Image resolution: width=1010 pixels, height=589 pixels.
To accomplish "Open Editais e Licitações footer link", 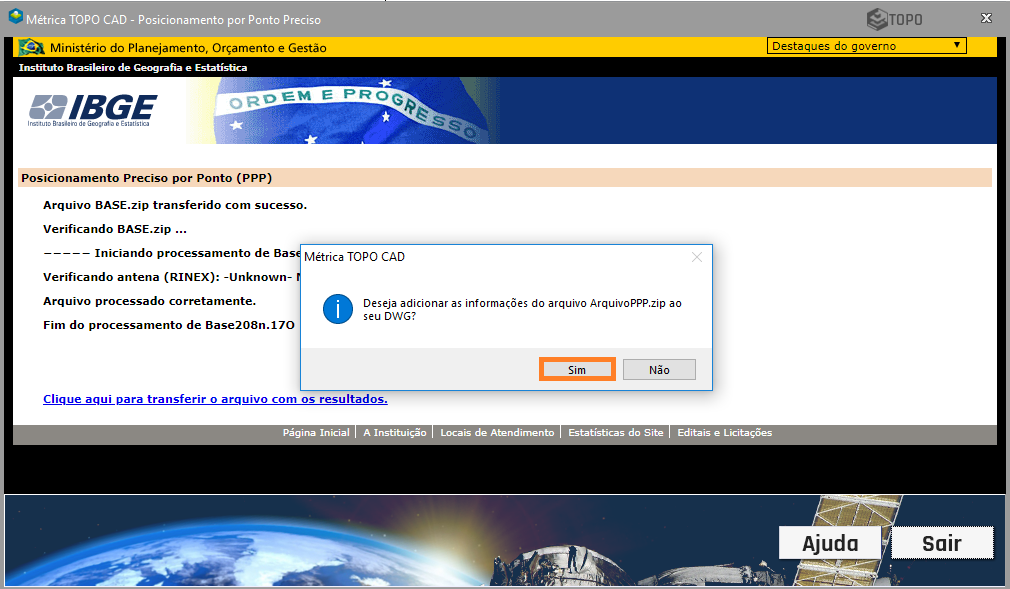I will point(725,432).
